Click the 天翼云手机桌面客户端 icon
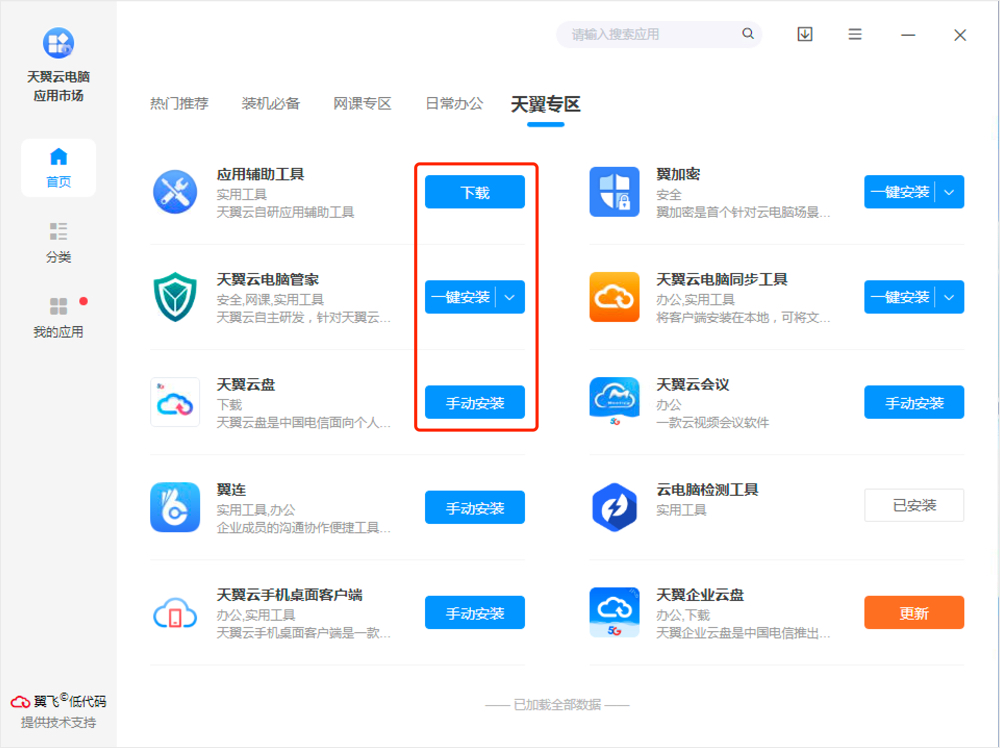Screen dimensions: 1000x748 click(175, 613)
